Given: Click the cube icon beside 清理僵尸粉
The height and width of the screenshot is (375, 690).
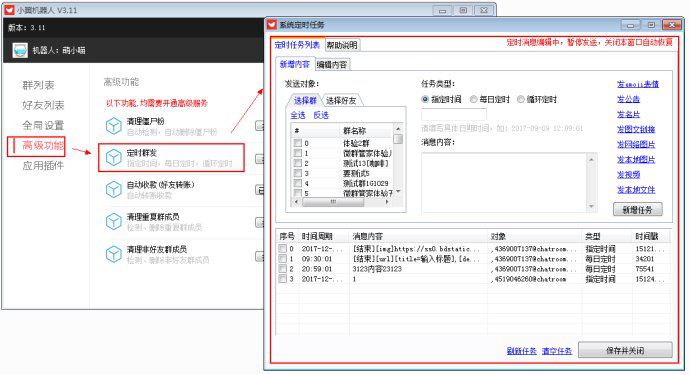Looking at the screenshot, I should pyautogui.click(x=114, y=126).
